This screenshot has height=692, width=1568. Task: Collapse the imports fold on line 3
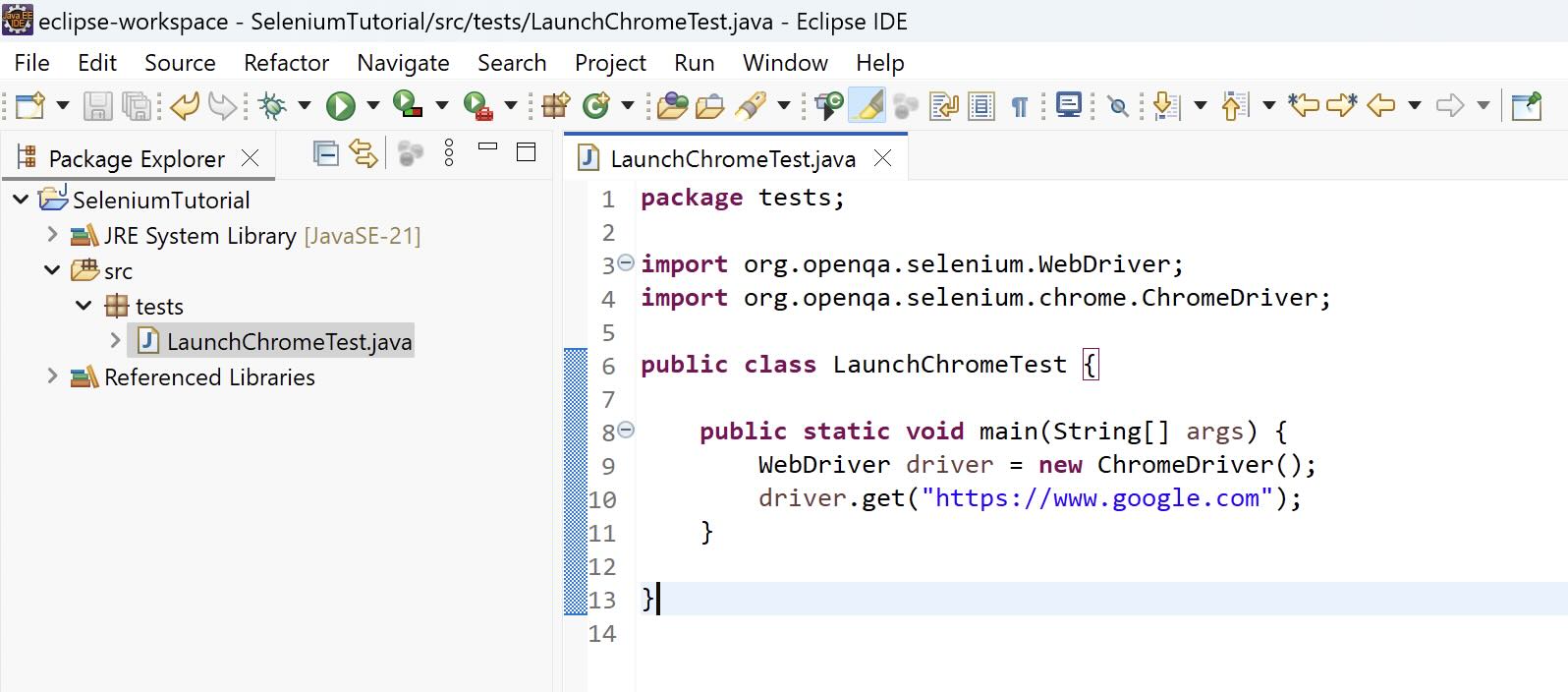pos(626,262)
